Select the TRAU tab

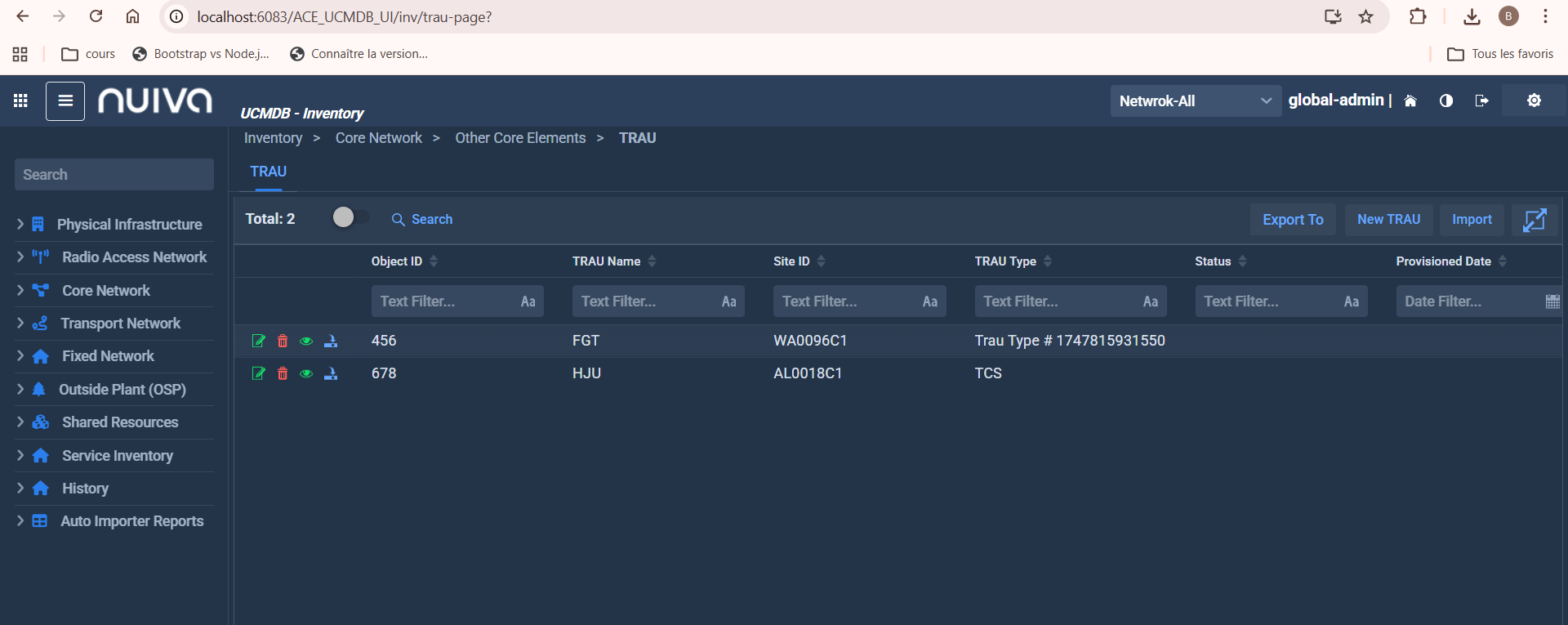(x=268, y=172)
